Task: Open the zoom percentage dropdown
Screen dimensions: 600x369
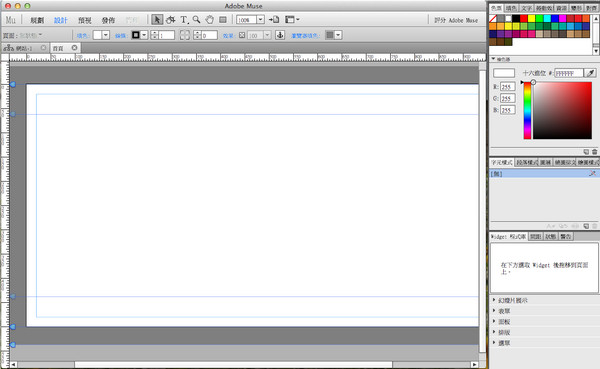Action: 260,20
